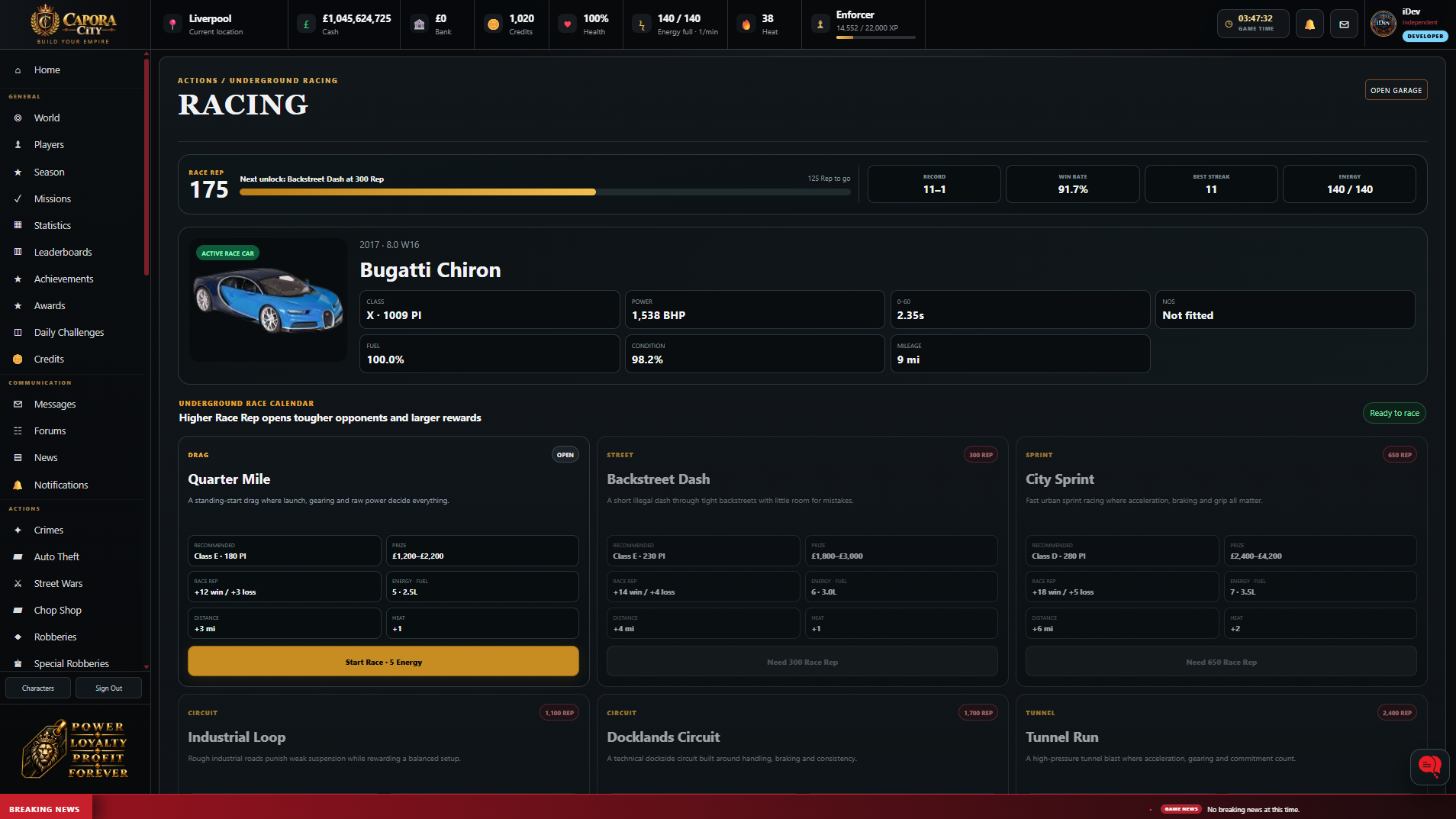The width and height of the screenshot is (1456, 819).
Task: Click the Daily Challenges icon
Action: (18, 333)
